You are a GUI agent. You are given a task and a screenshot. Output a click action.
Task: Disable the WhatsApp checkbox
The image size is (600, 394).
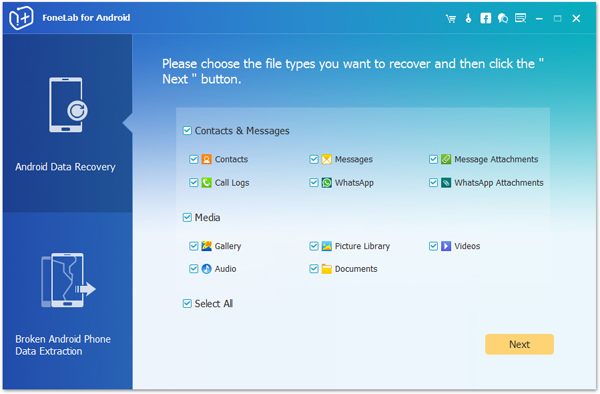[314, 183]
